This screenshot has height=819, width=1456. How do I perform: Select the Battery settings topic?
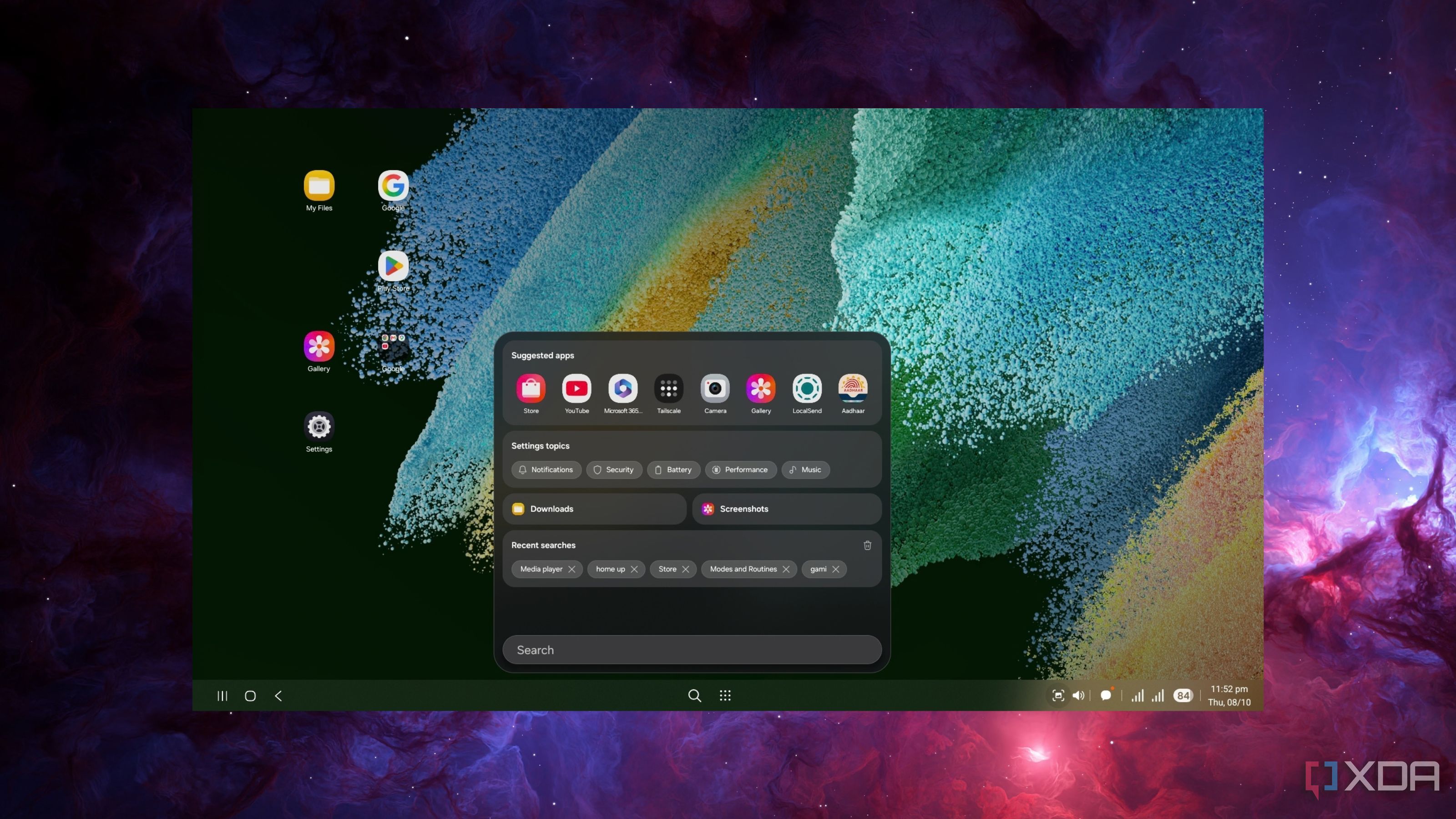673,470
